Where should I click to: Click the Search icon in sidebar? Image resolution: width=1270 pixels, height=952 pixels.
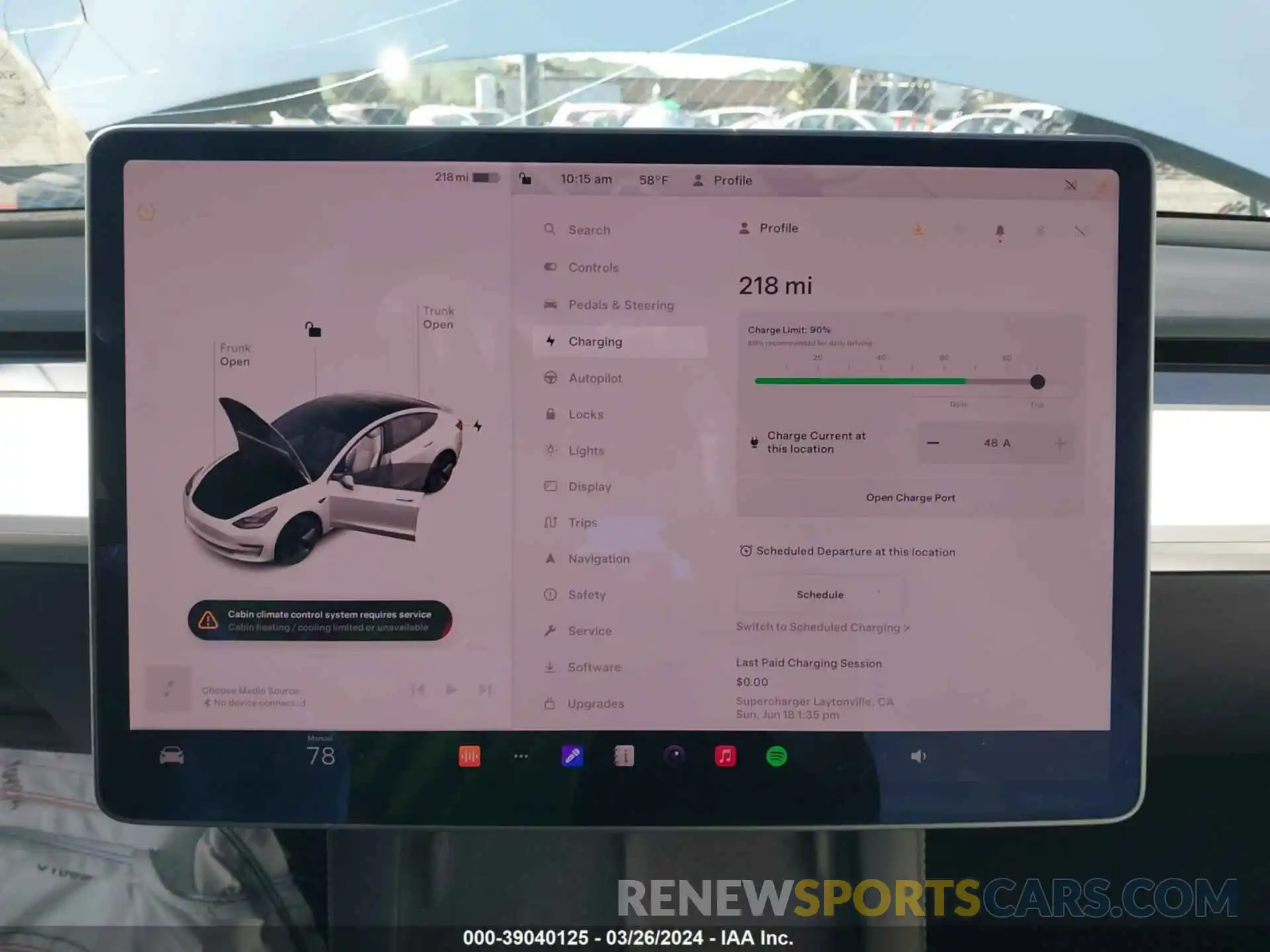coord(550,230)
